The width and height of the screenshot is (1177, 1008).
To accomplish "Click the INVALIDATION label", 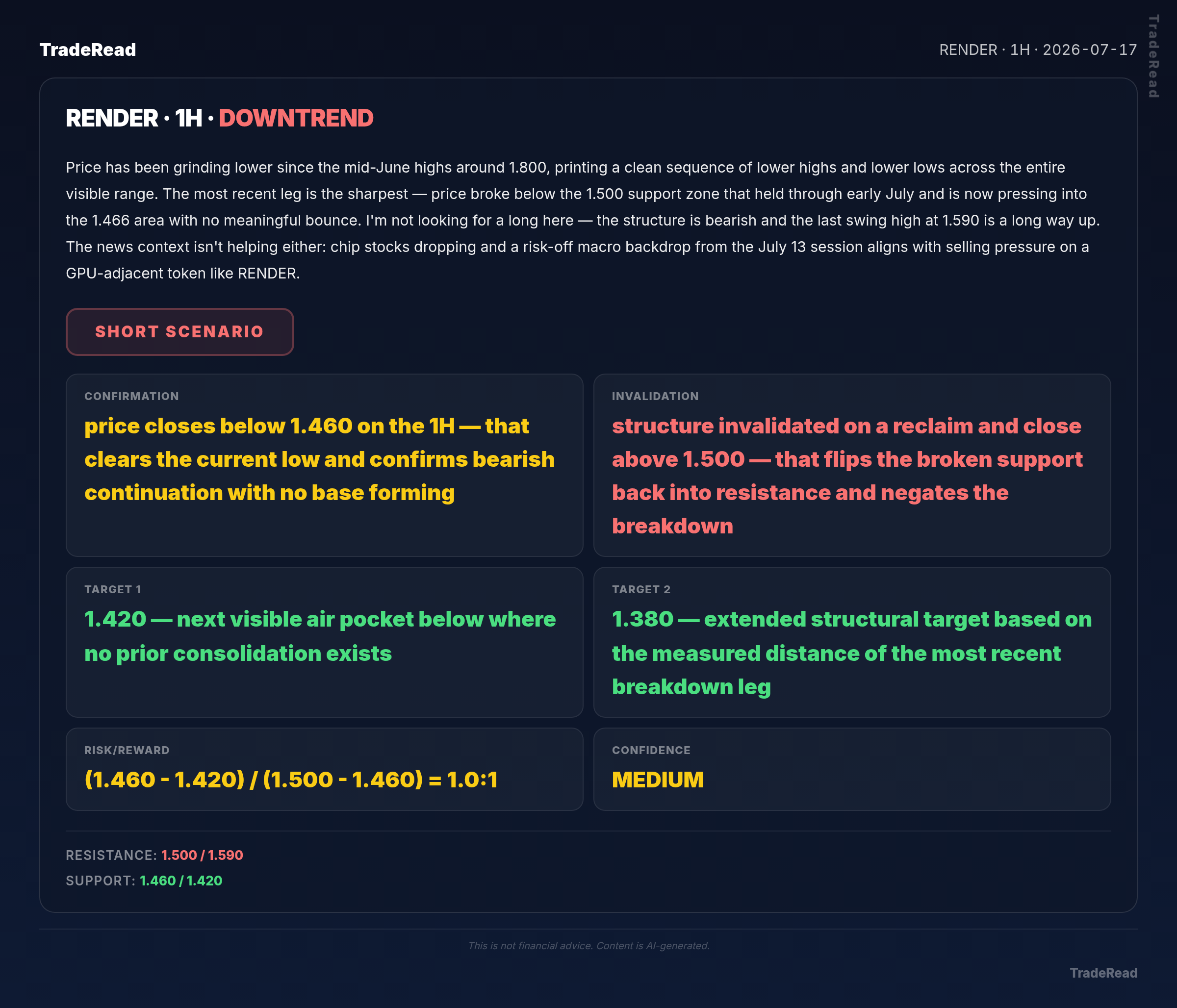I will point(656,397).
